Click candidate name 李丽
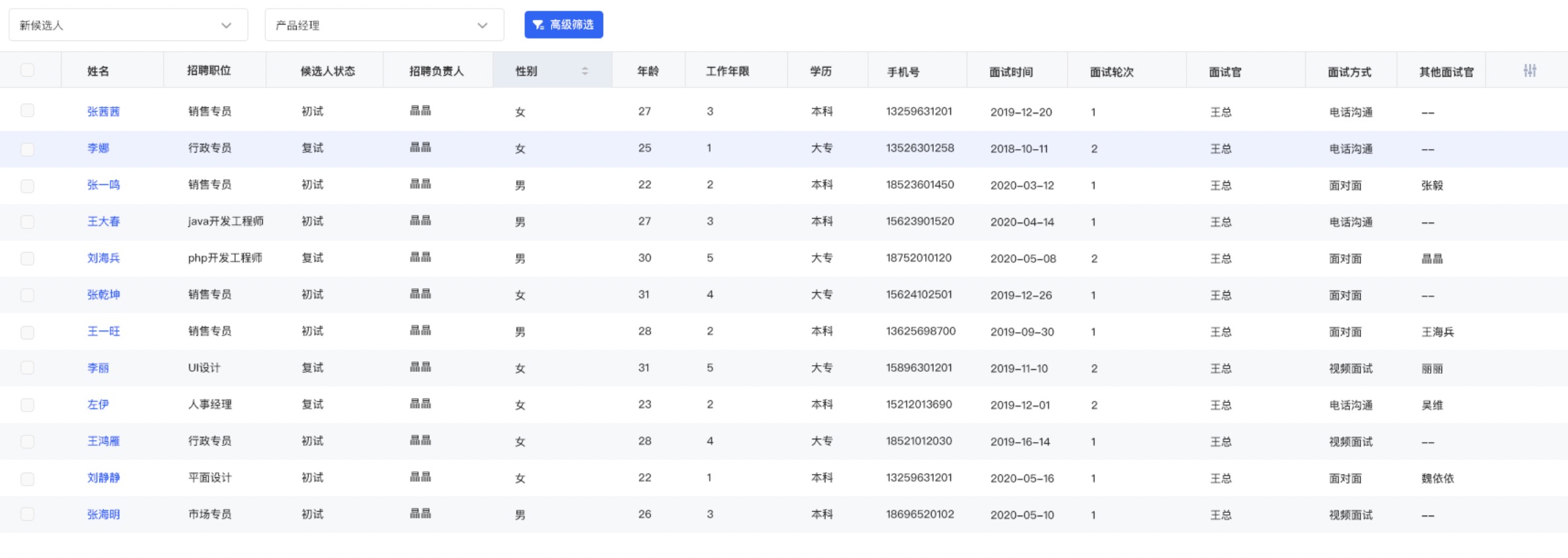This screenshot has height=558, width=1568. pyautogui.click(x=98, y=368)
